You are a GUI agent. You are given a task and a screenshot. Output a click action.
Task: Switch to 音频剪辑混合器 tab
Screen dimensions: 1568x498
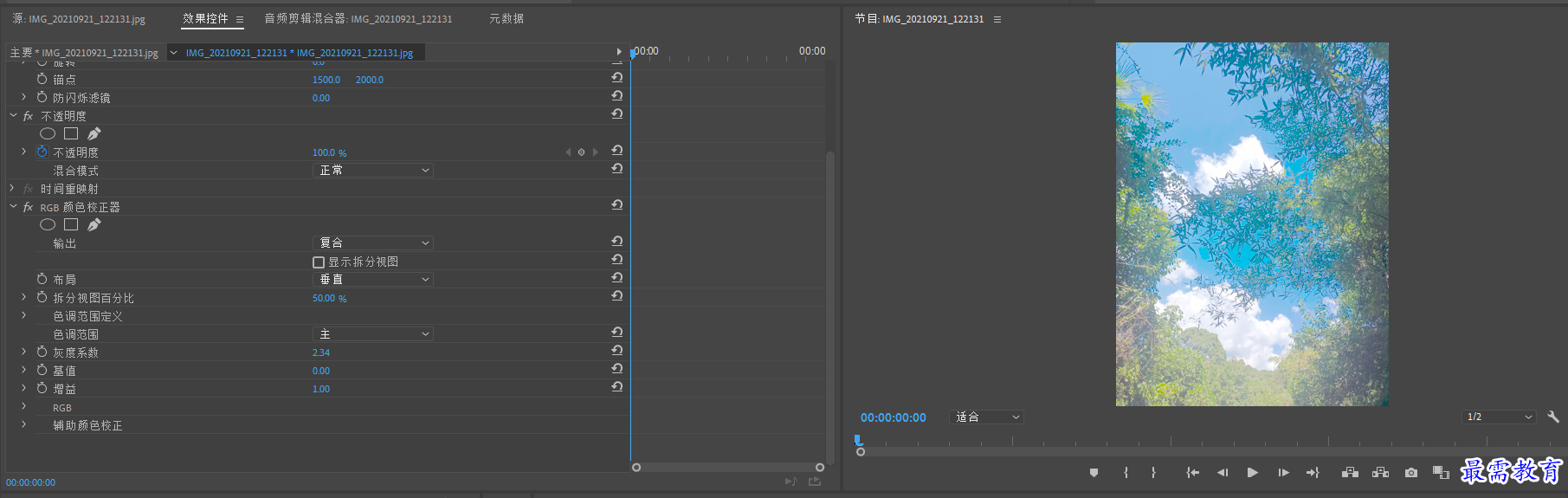point(358,18)
